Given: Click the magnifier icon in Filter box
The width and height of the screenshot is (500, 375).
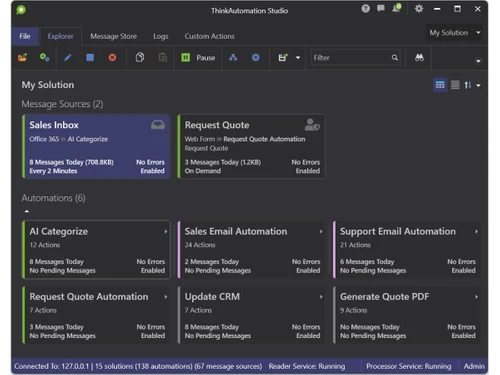Looking at the screenshot, I should click(395, 58).
